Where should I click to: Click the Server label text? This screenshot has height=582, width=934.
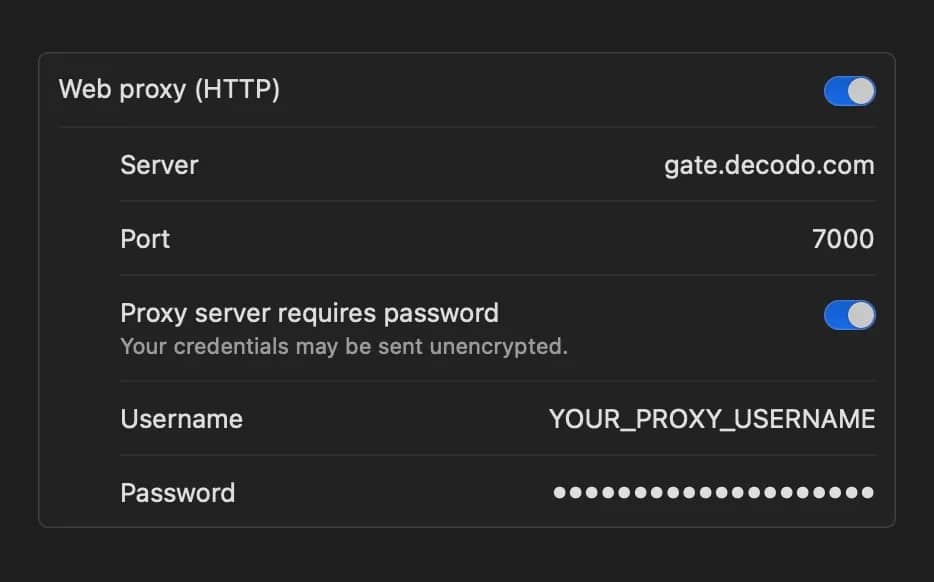tap(159, 165)
